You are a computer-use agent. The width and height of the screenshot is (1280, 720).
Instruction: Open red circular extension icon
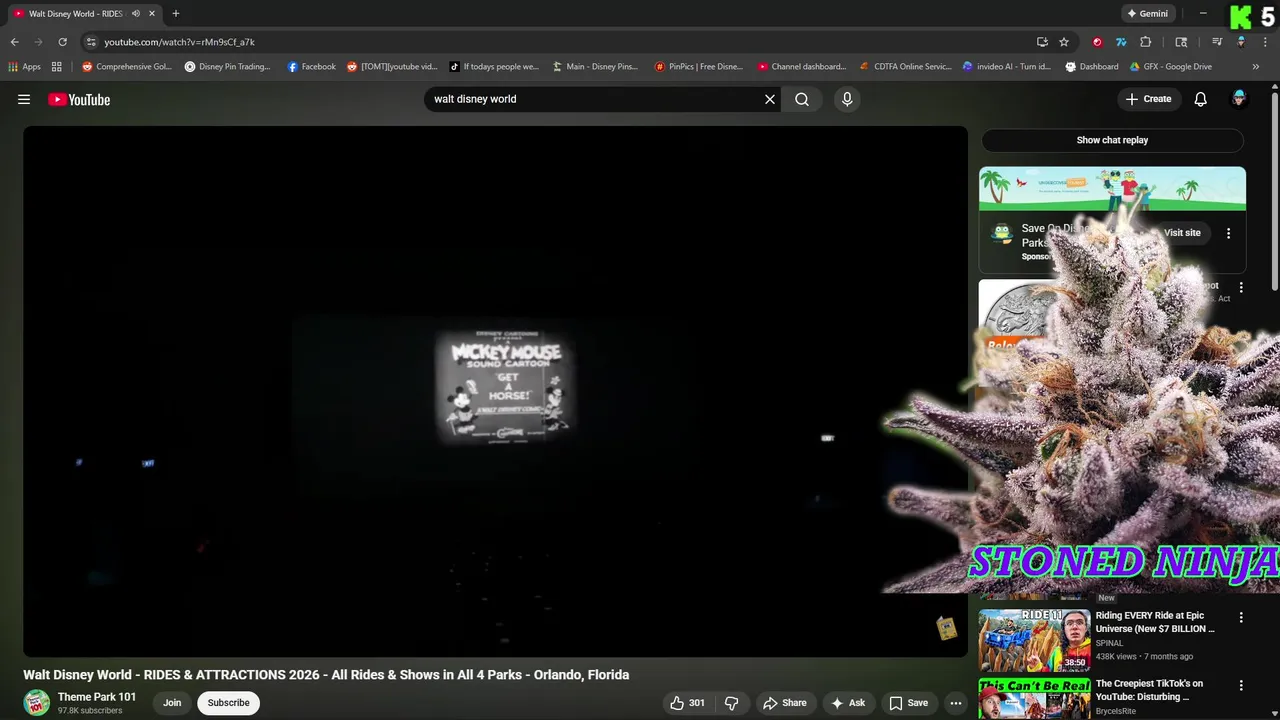(x=1097, y=42)
